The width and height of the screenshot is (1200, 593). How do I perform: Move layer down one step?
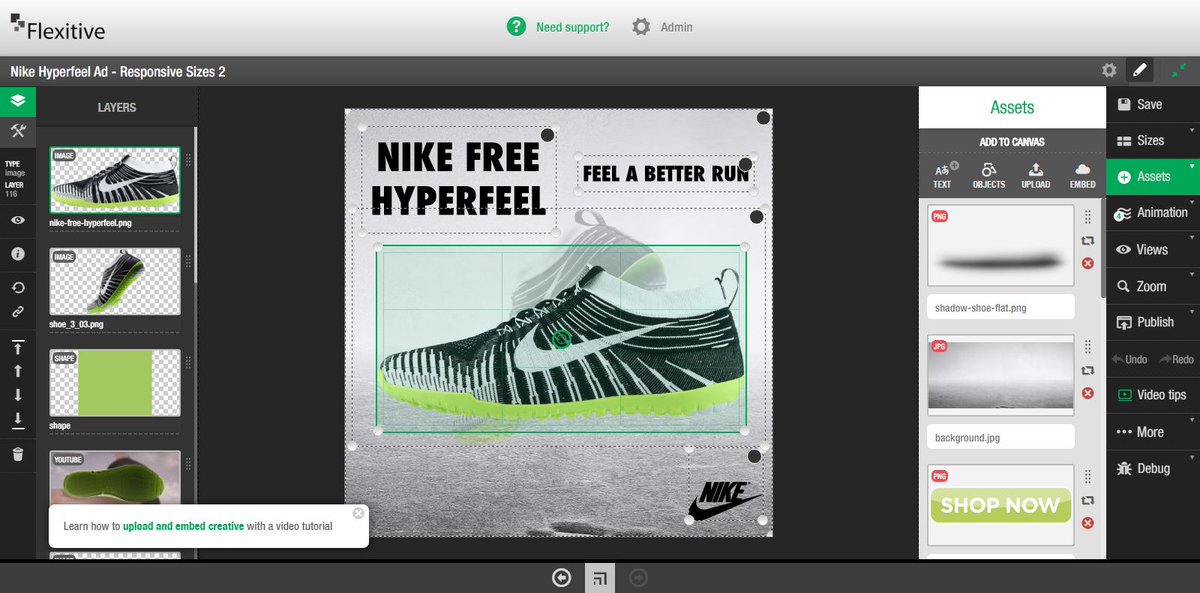[x=17, y=395]
